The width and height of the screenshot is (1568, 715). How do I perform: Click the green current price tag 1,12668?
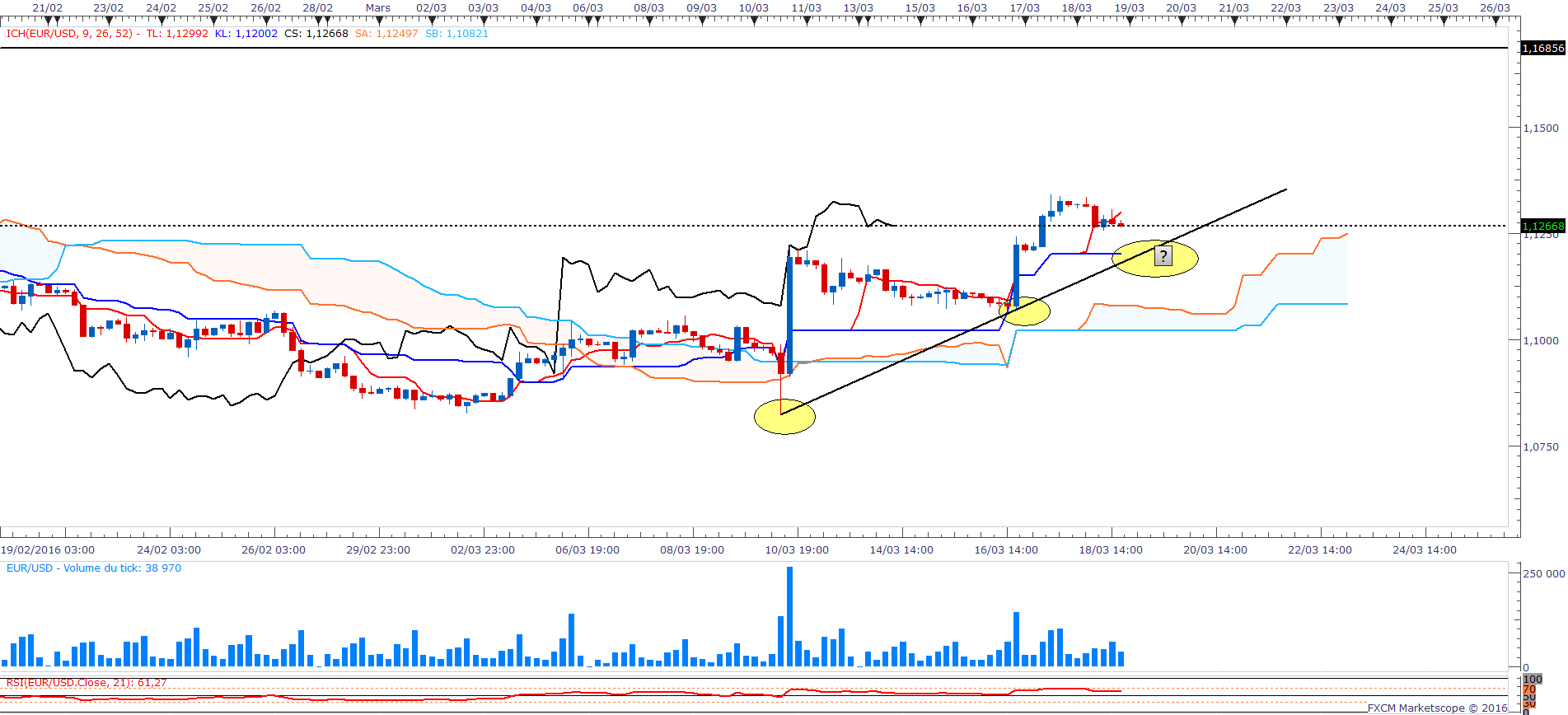(1542, 226)
